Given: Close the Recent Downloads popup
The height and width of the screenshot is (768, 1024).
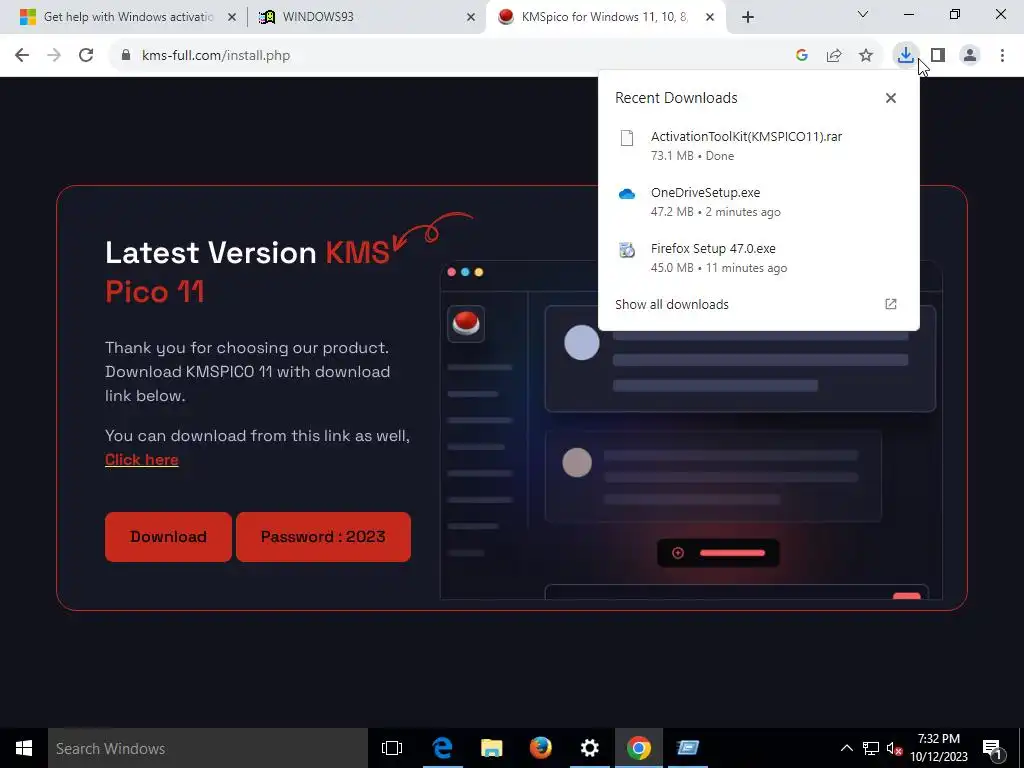Looking at the screenshot, I should (x=891, y=98).
